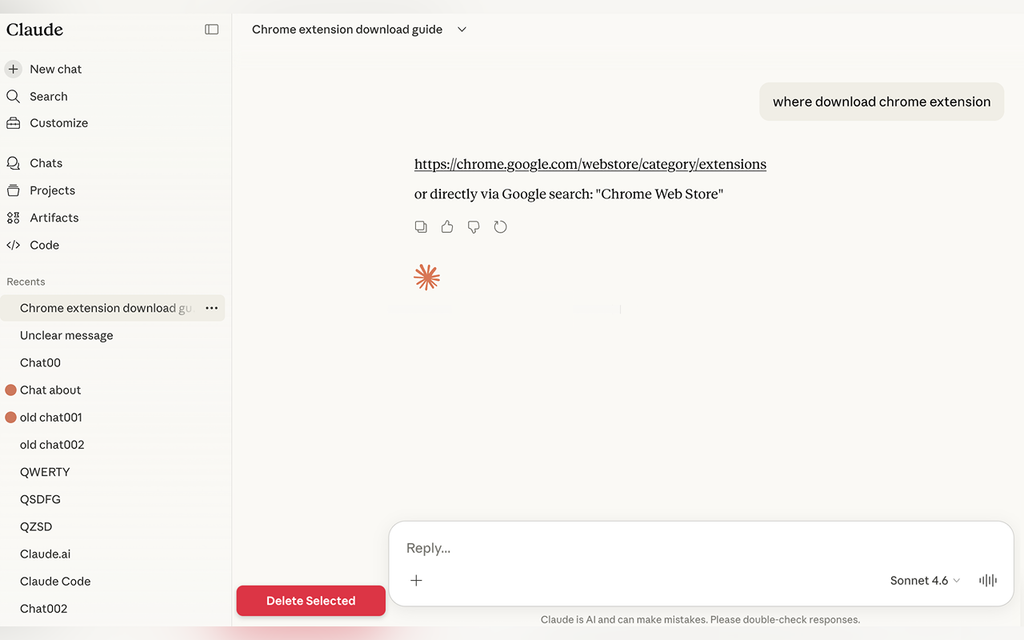Start voice mode with the waveform icon
The height and width of the screenshot is (640, 1024).
(987, 580)
